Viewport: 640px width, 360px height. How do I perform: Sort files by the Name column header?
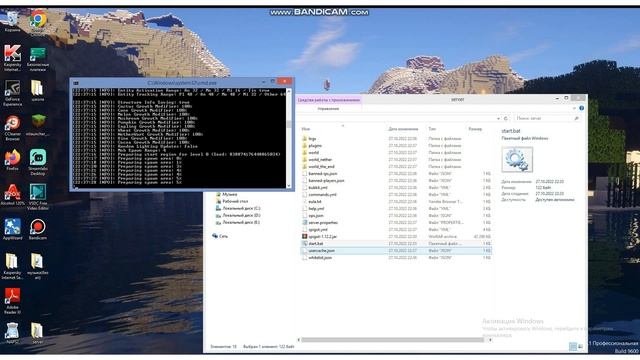click(306, 129)
